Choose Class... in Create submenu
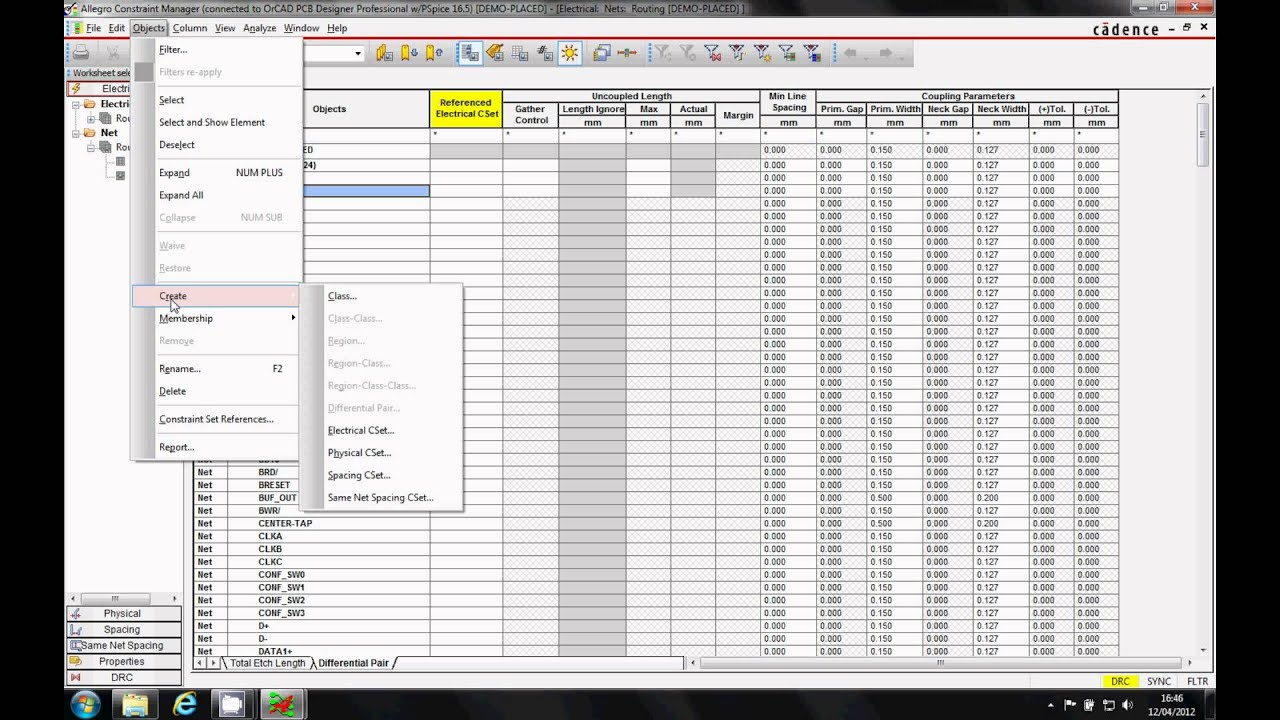This screenshot has height=720, width=1280. click(x=382, y=296)
